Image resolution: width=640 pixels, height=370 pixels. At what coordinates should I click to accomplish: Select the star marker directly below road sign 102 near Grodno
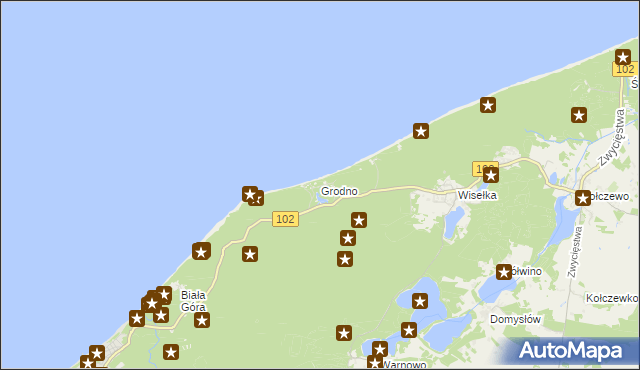click(x=250, y=254)
